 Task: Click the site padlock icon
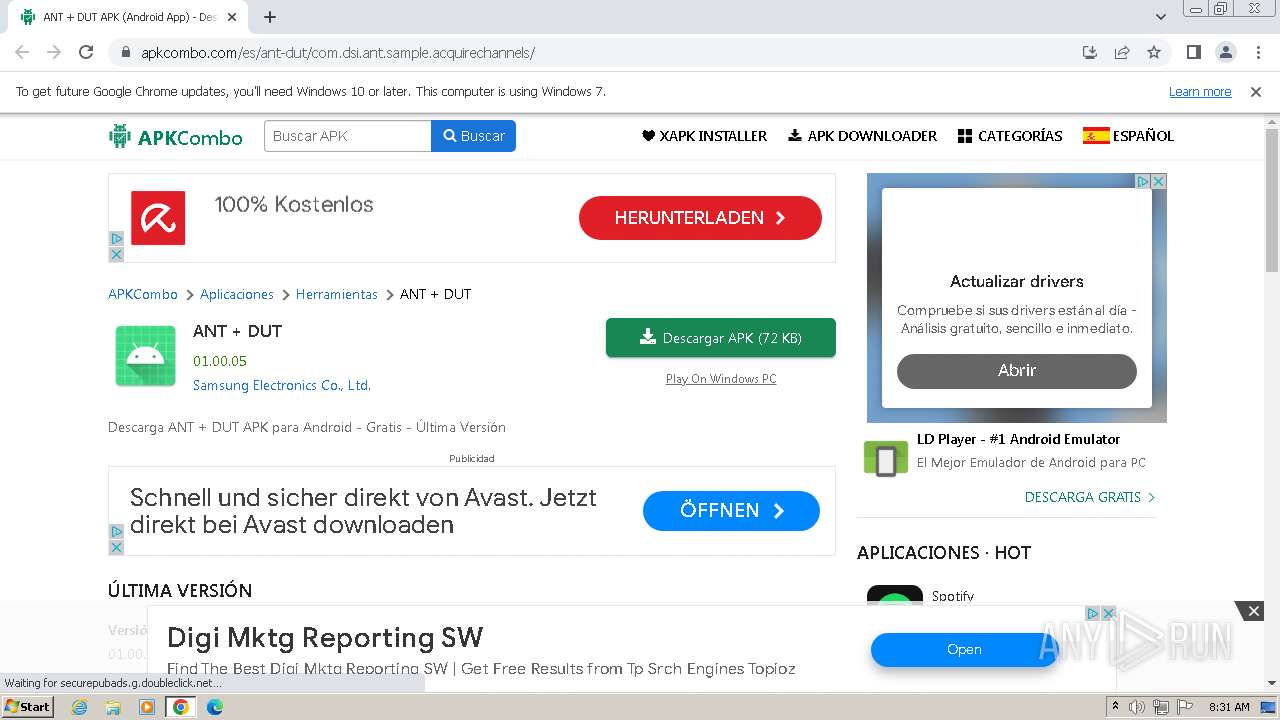pos(126,53)
